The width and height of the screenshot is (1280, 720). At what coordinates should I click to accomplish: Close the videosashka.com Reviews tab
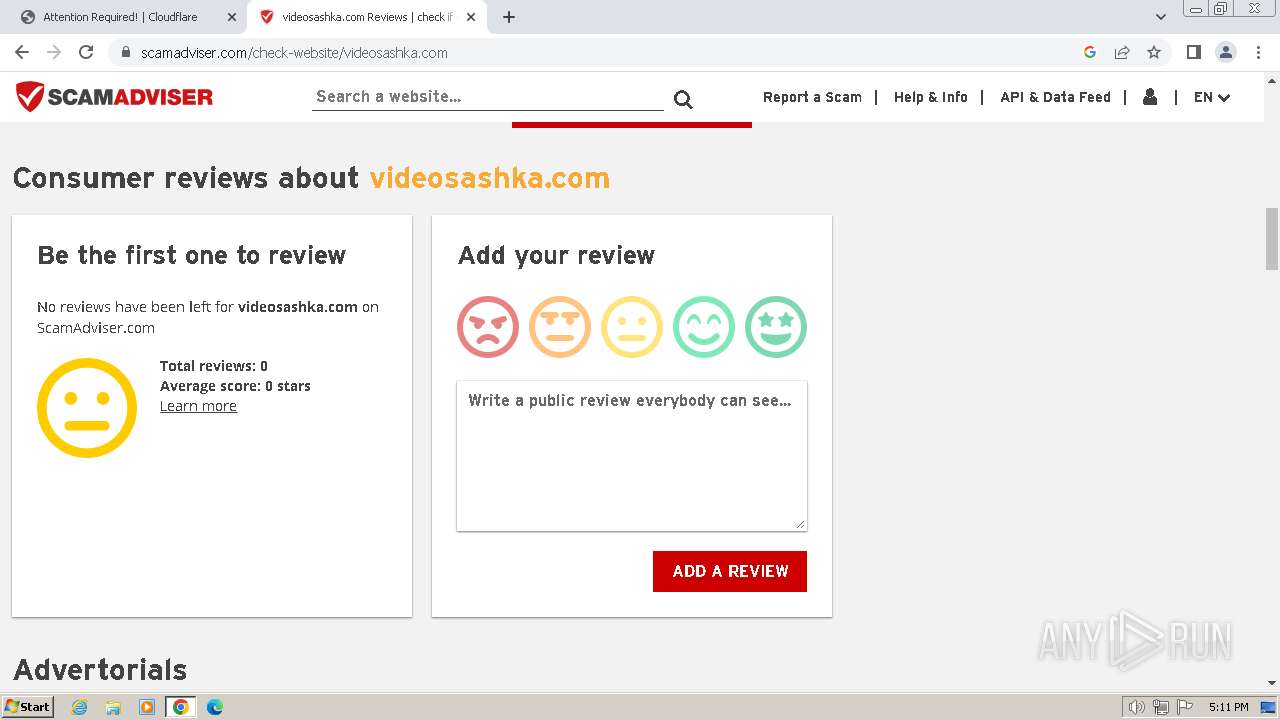(x=471, y=17)
